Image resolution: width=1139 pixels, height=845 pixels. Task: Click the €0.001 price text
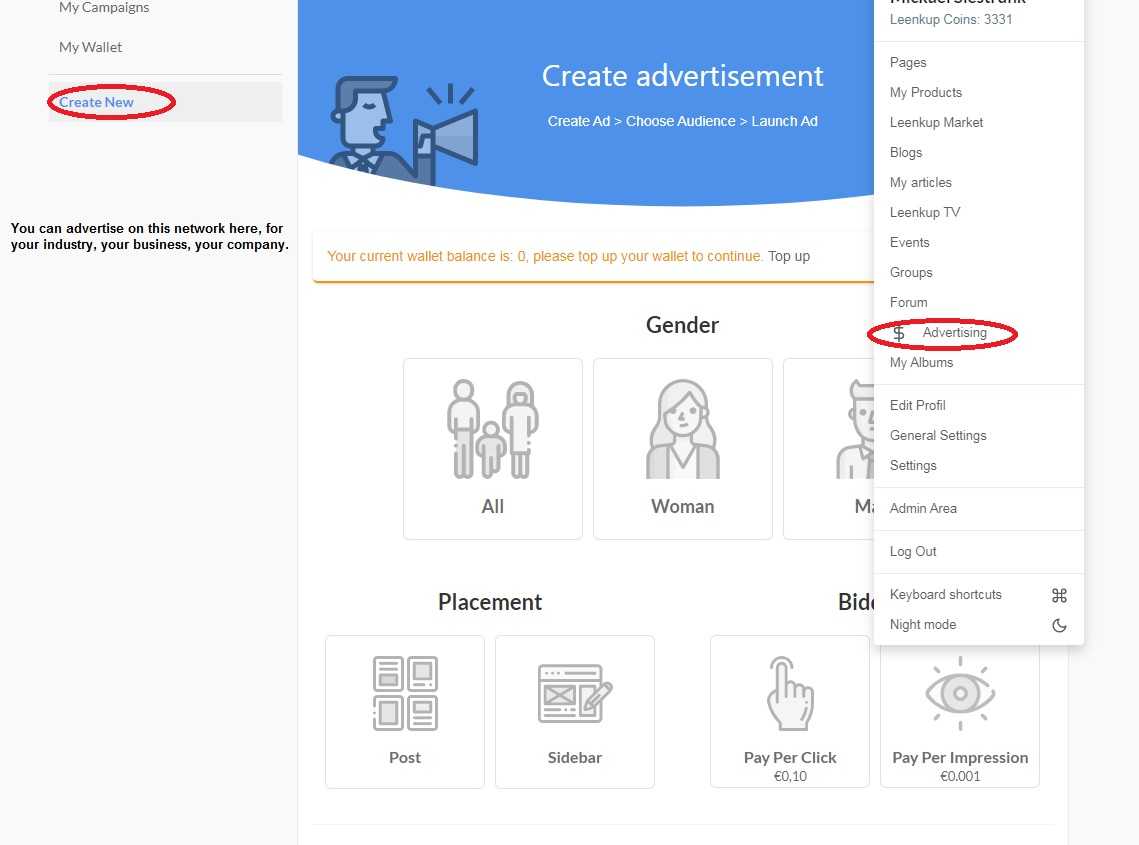(960, 777)
